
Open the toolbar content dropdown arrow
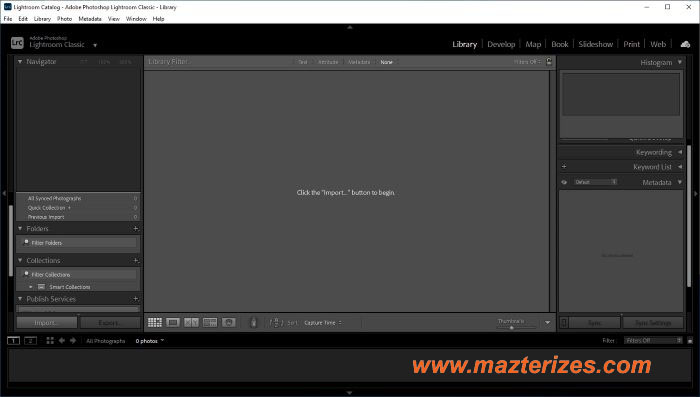pyautogui.click(x=547, y=322)
